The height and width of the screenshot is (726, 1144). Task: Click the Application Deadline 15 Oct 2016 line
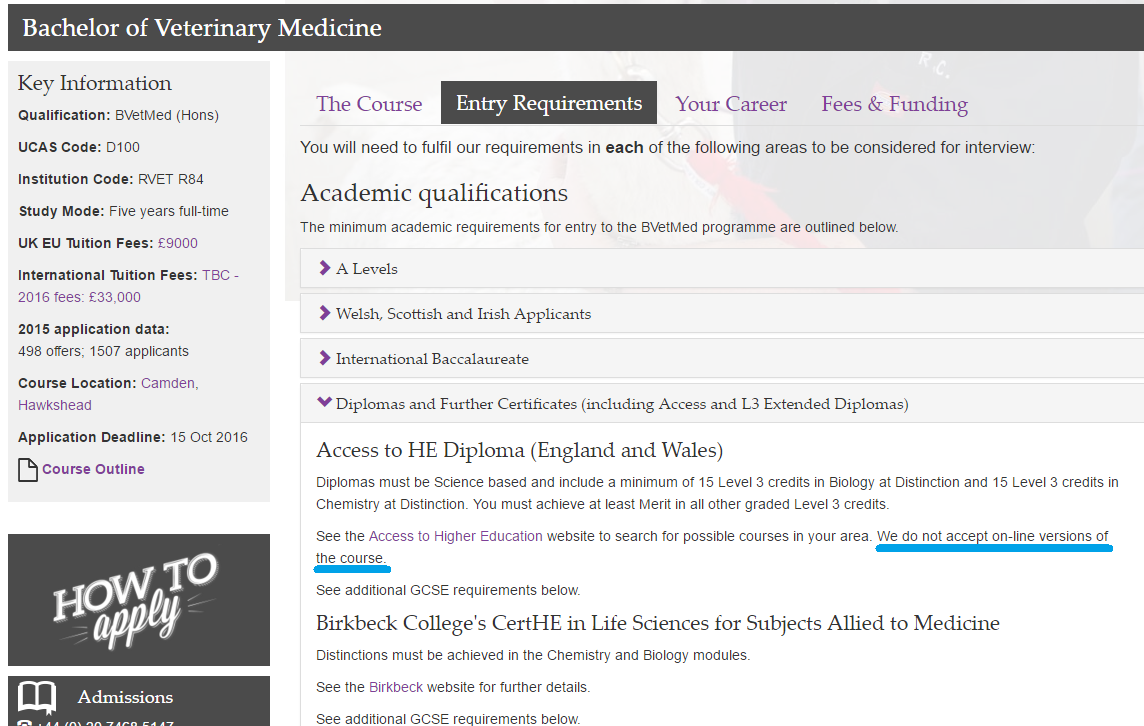tap(133, 437)
